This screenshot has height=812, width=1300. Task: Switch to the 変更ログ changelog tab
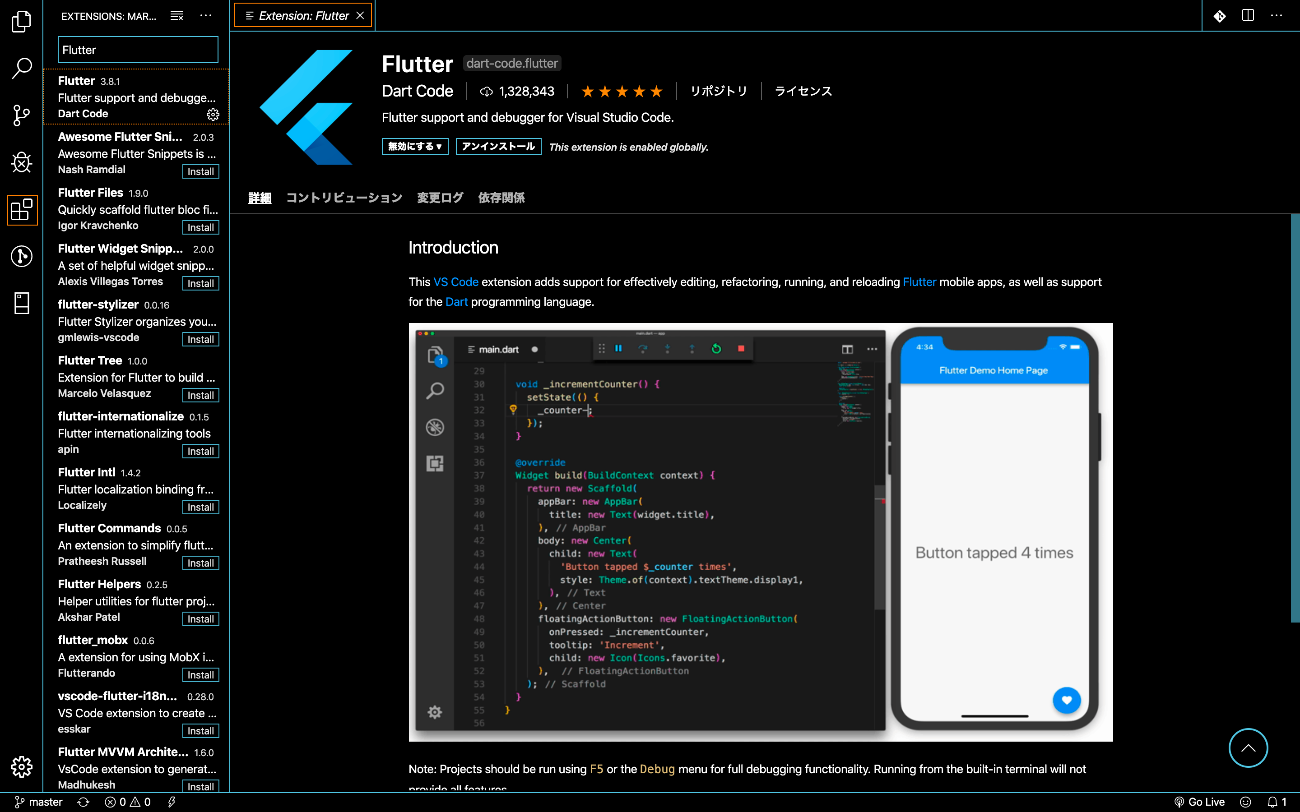click(x=440, y=198)
